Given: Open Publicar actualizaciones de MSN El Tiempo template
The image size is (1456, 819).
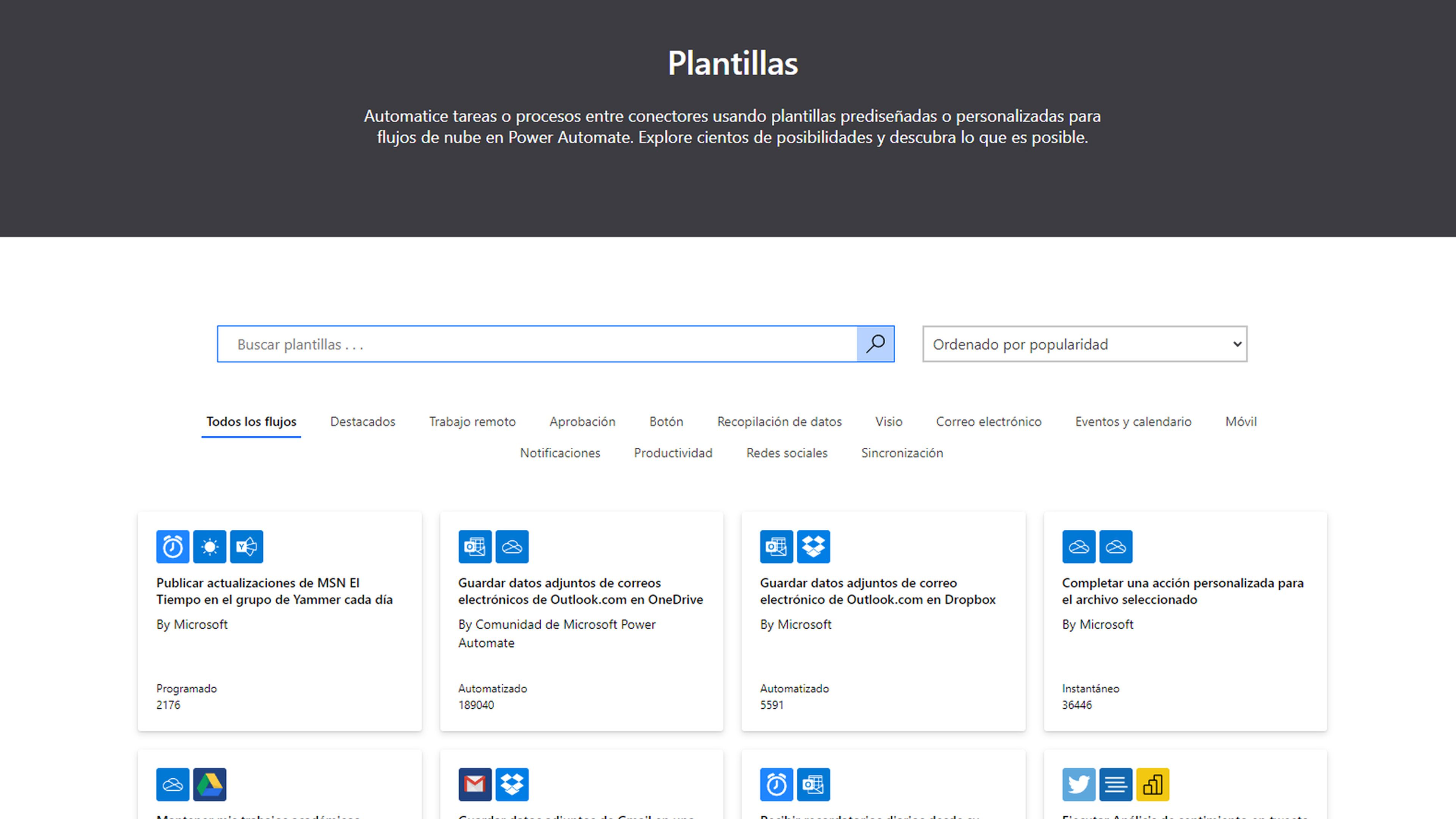Looking at the screenshot, I should click(275, 591).
